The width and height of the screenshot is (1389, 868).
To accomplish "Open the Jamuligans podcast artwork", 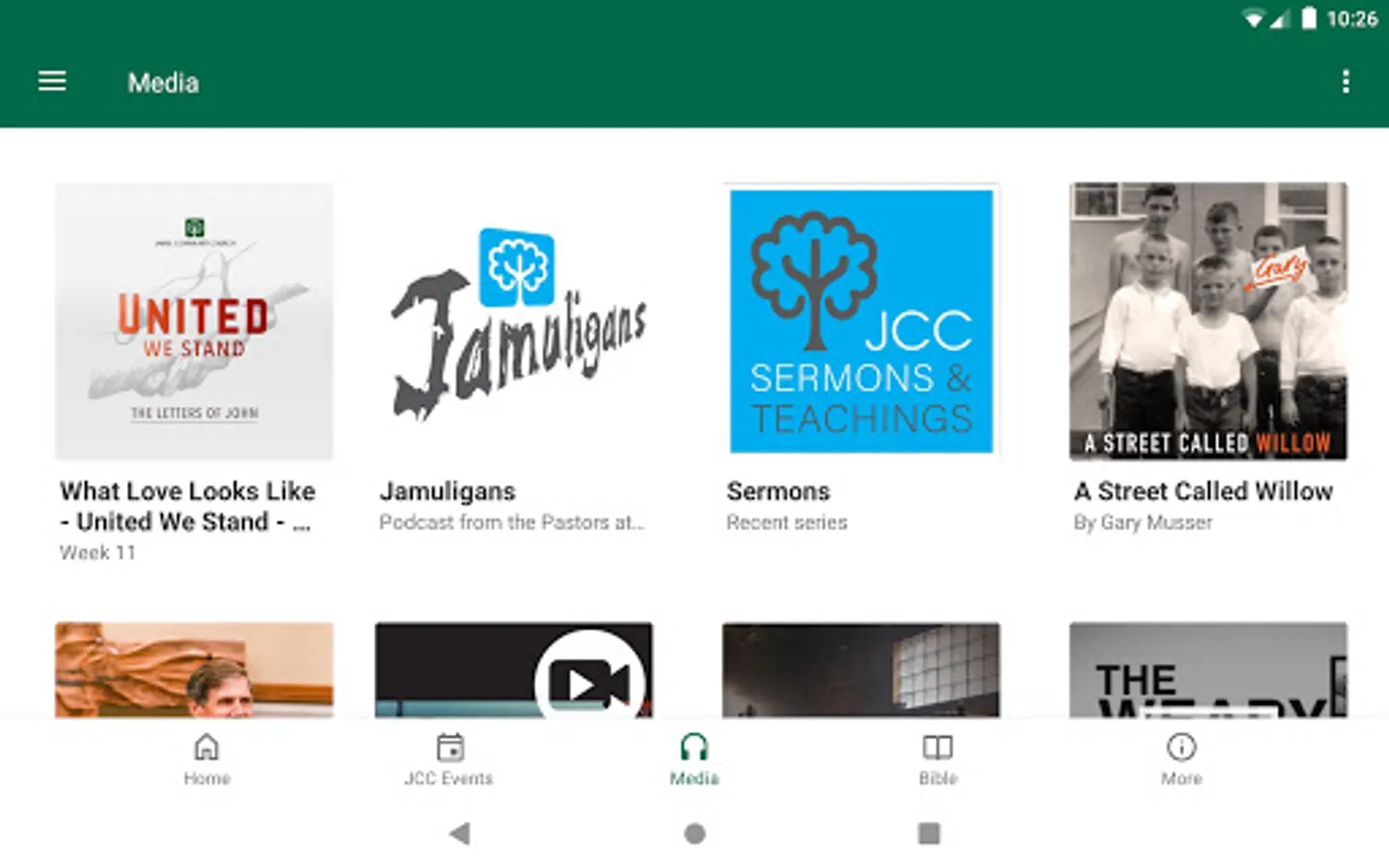I will click(514, 321).
